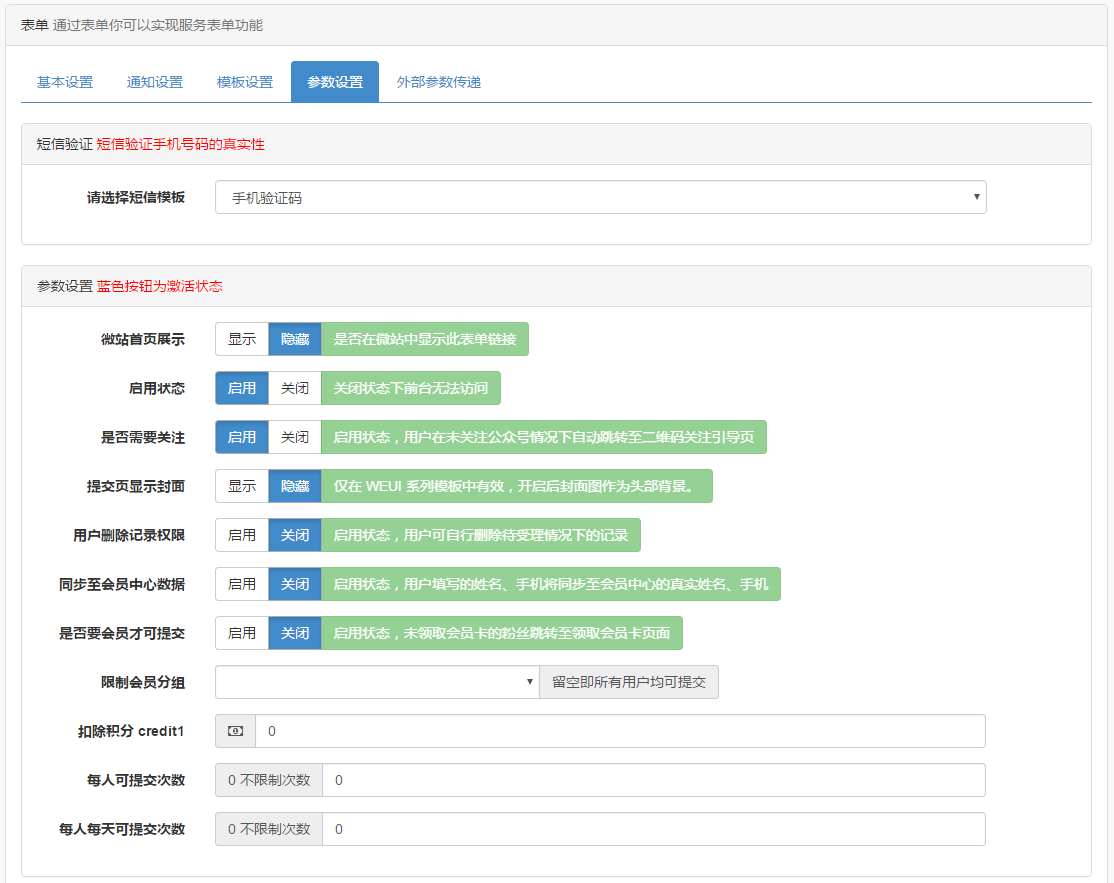Open the 限制会员分组 dropdown
1114x883 pixels.
(377, 682)
